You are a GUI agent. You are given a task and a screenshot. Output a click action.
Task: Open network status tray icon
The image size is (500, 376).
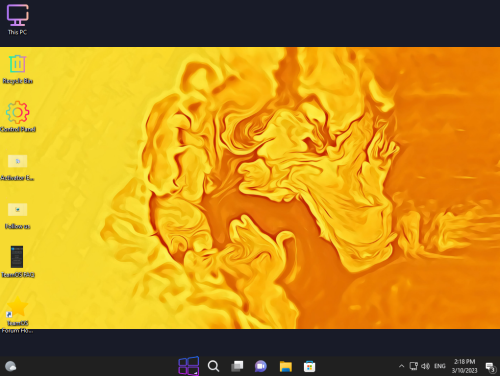[414, 366]
